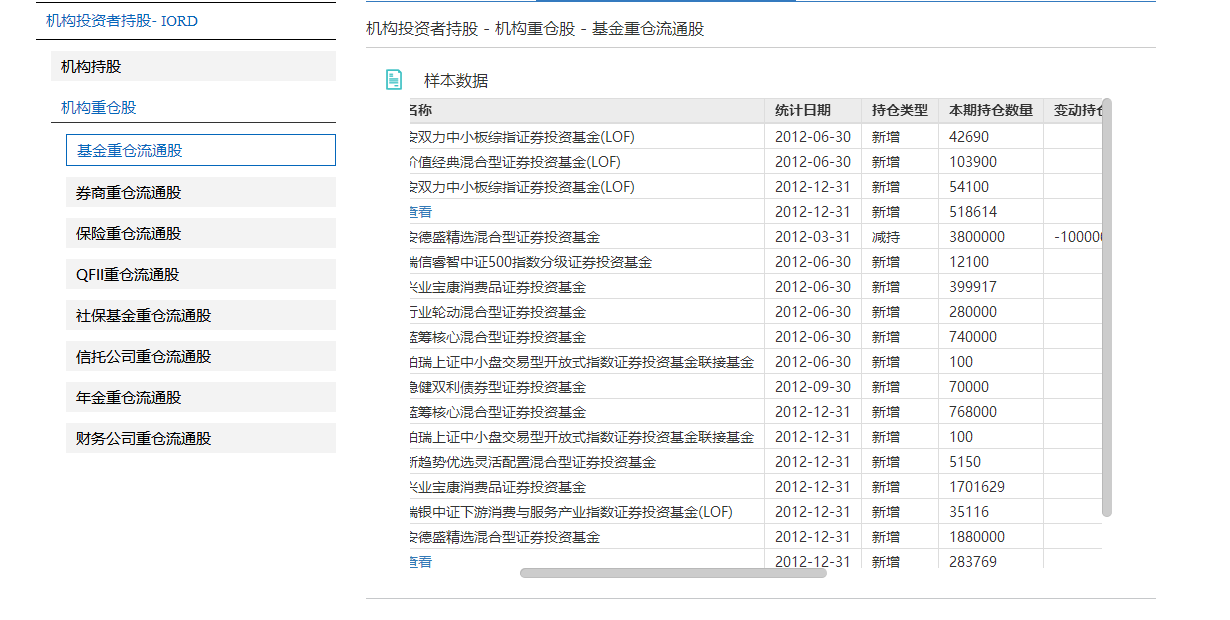The image size is (1230, 620).
Task: Click cell value 3800000
Action: click(977, 237)
